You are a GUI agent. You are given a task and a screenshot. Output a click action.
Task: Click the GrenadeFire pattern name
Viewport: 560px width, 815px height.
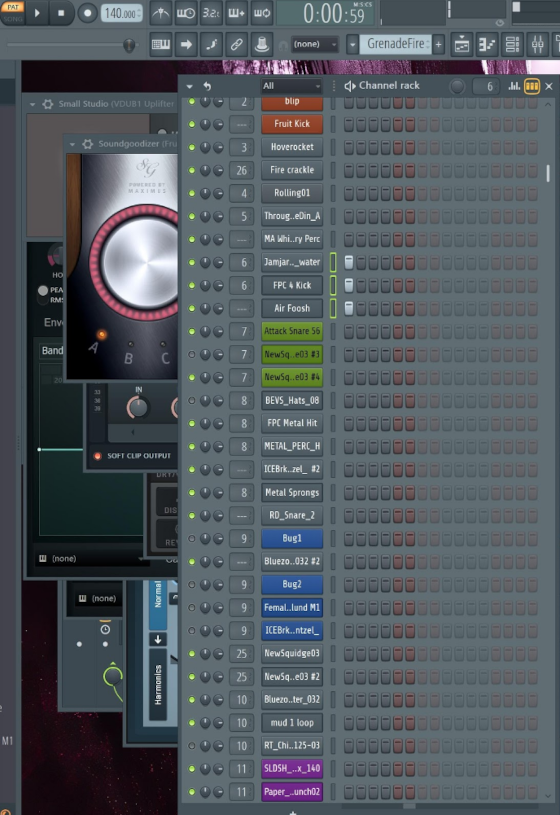pos(395,44)
